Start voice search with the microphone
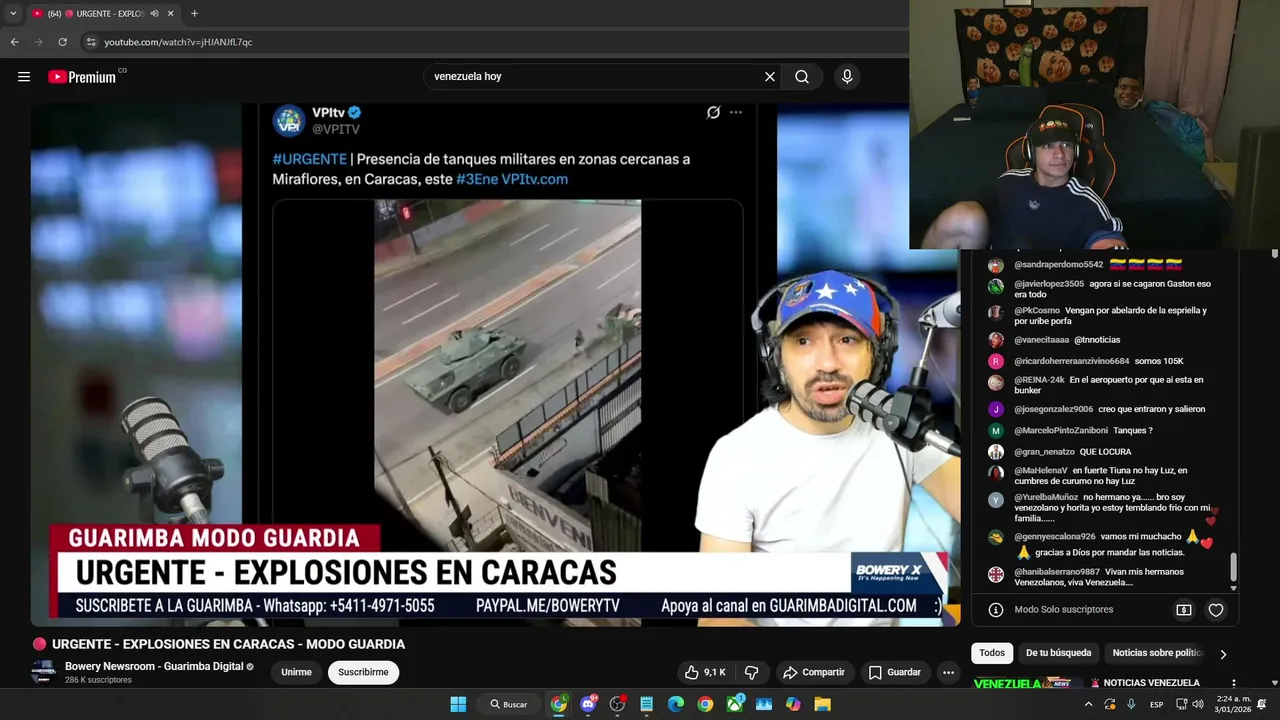The width and height of the screenshot is (1280, 720). [x=847, y=77]
